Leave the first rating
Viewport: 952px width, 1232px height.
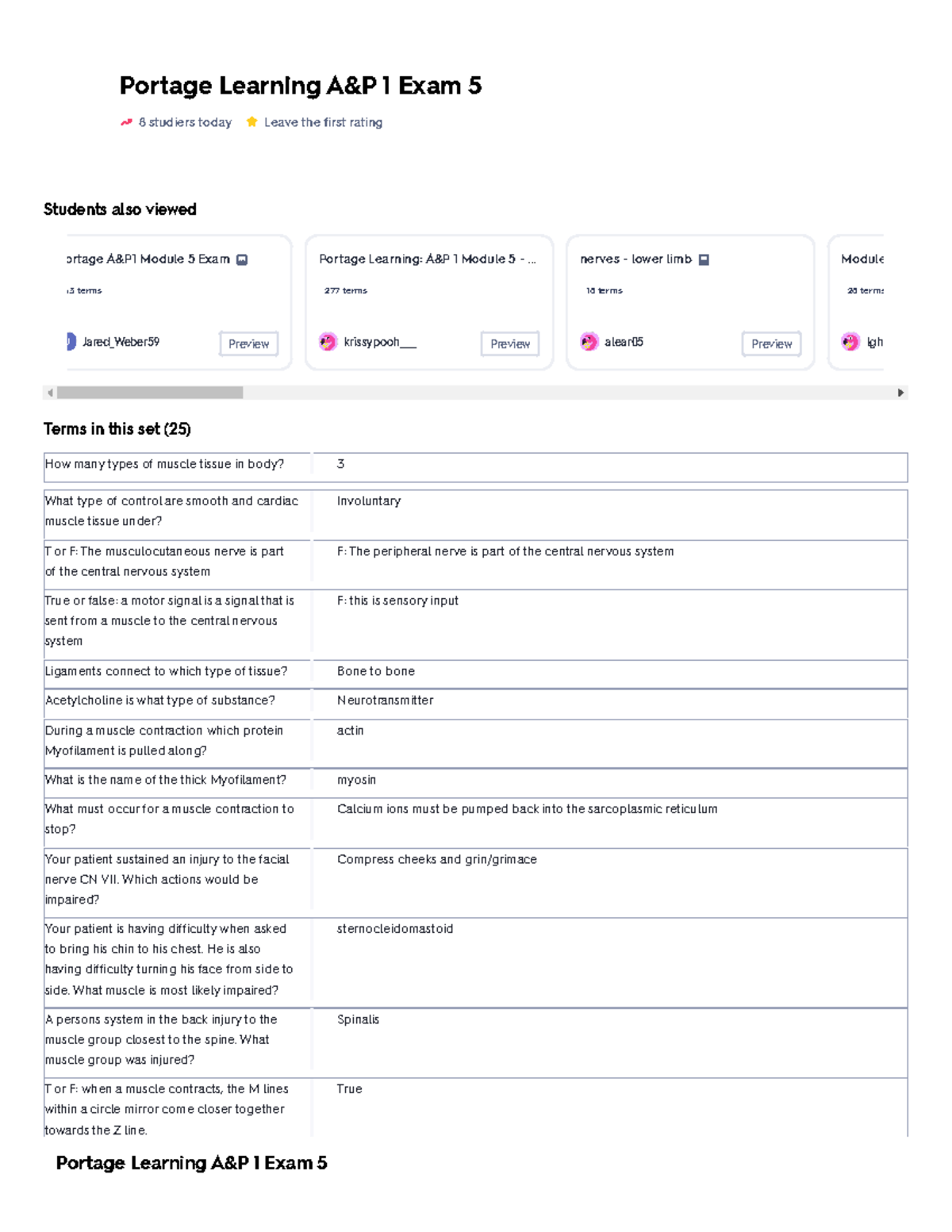tap(323, 122)
